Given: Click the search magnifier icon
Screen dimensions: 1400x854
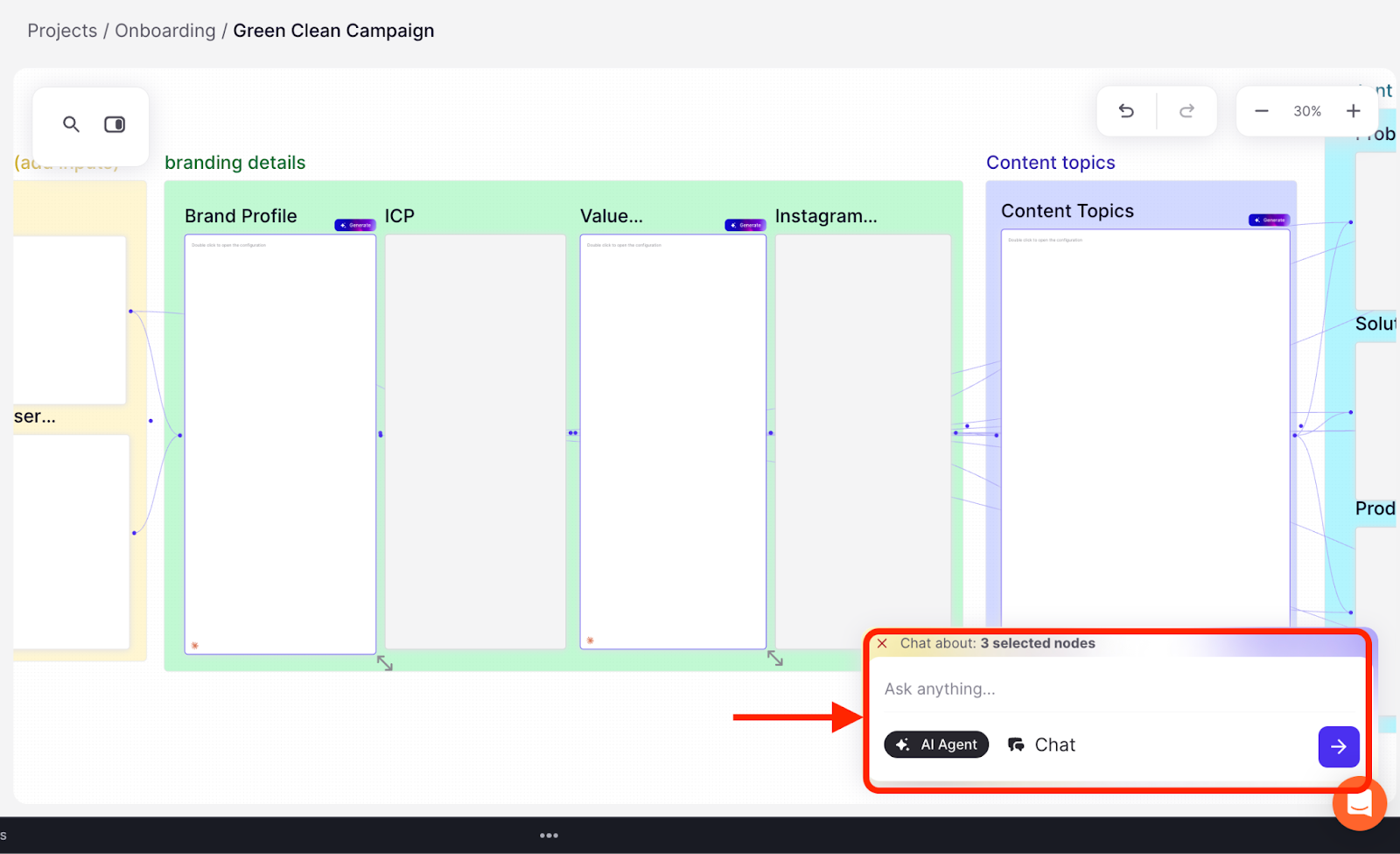Looking at the screenshot, I should coord(71,124).
